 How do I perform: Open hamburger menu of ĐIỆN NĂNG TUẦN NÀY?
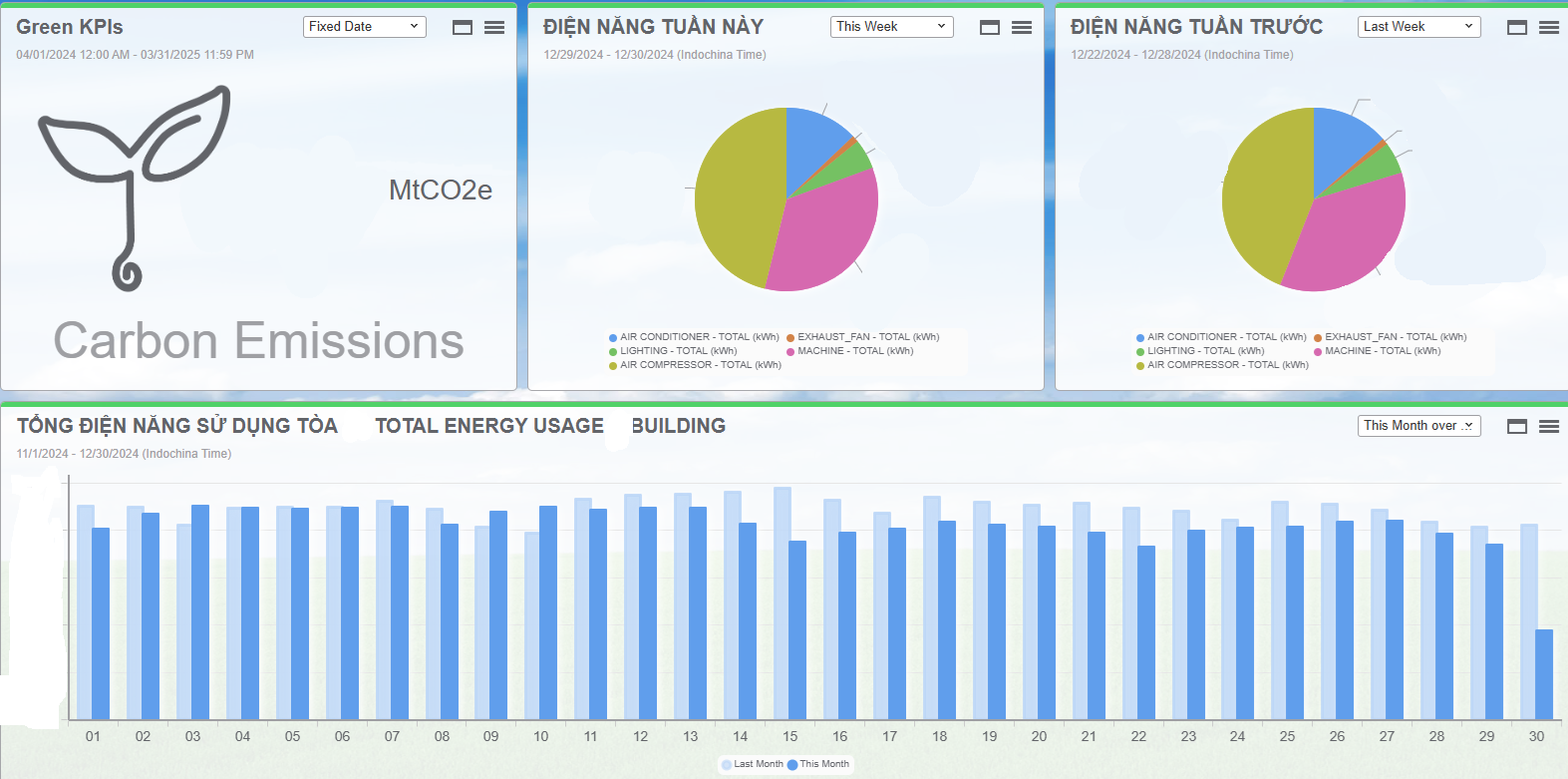tap(1022, 28)
